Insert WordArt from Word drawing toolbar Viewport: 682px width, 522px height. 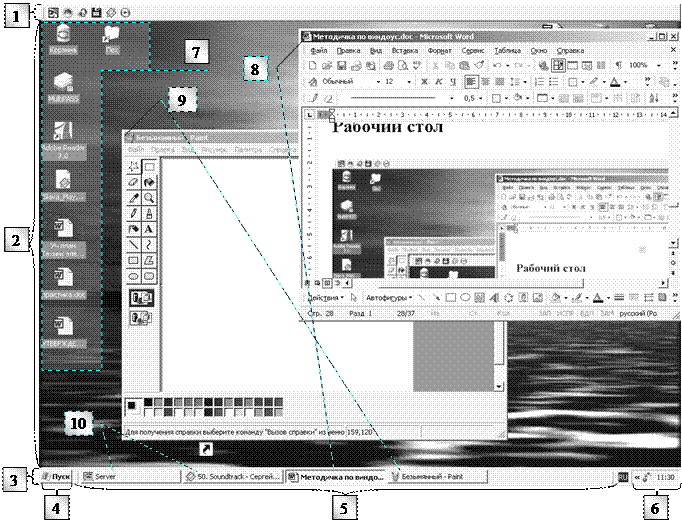tap(494, 298)
